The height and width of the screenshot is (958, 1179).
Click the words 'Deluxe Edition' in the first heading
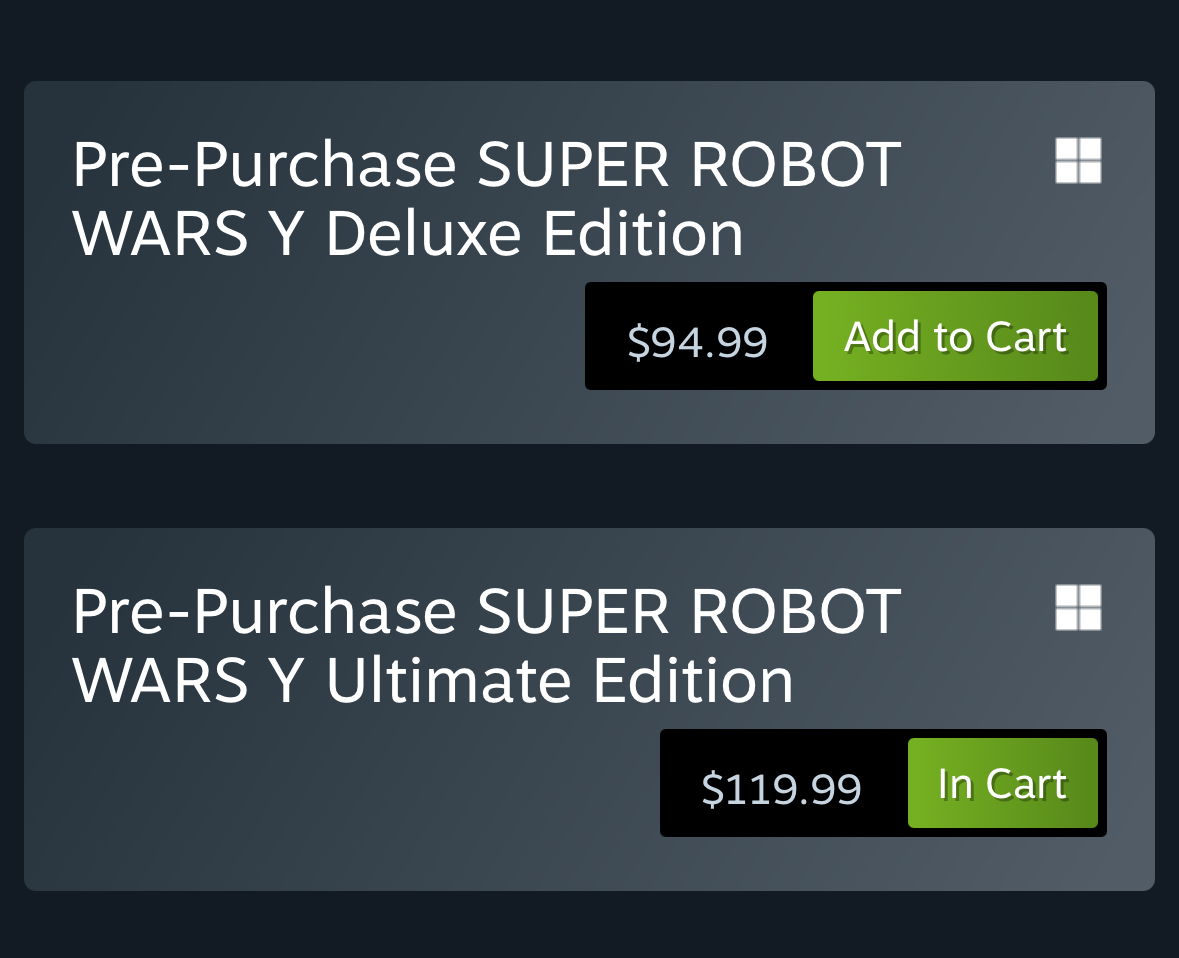click(x=535, y=234)
